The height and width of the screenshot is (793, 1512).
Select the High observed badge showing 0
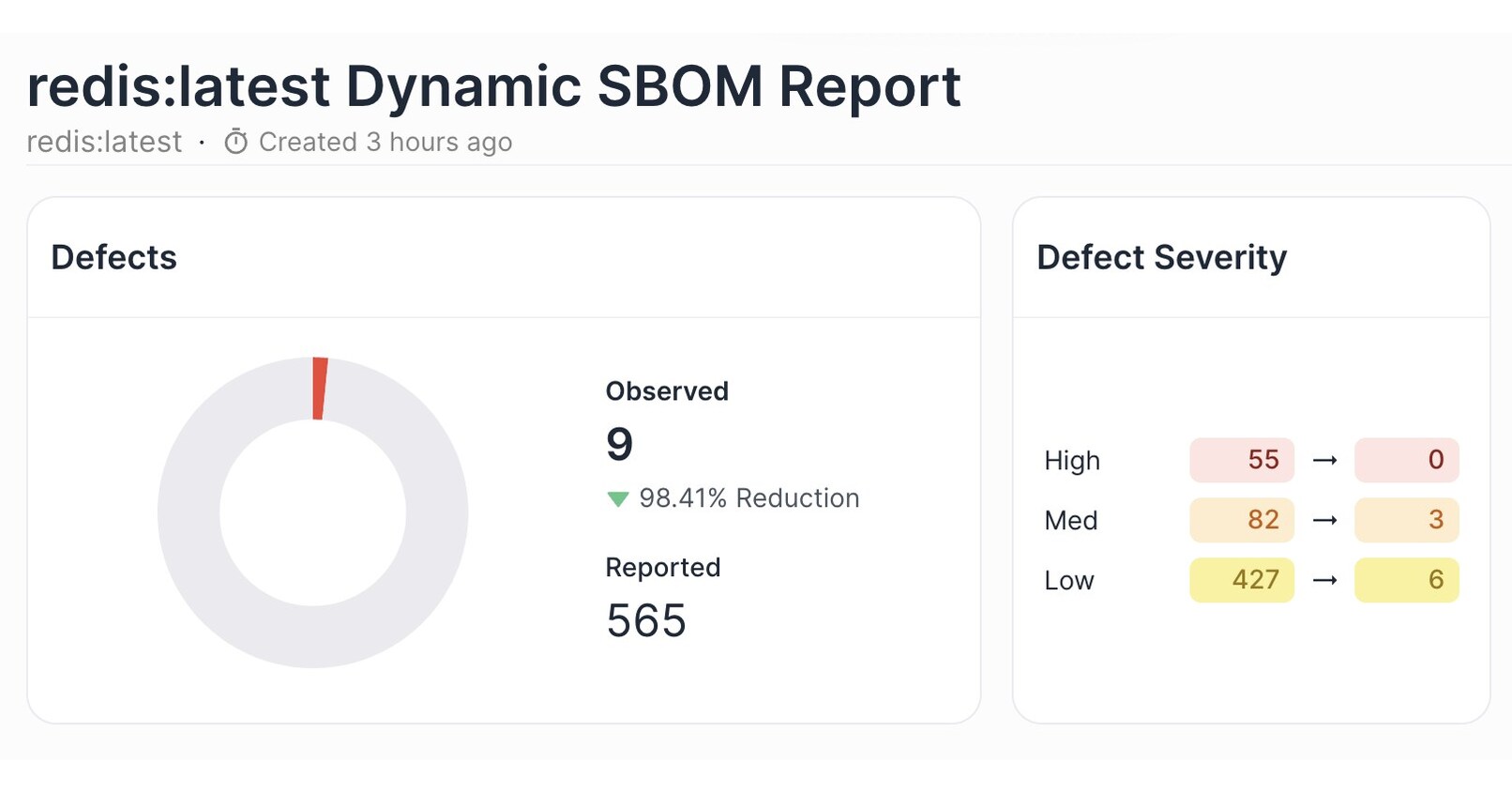pyautogui.click(x=1406, y=460)
